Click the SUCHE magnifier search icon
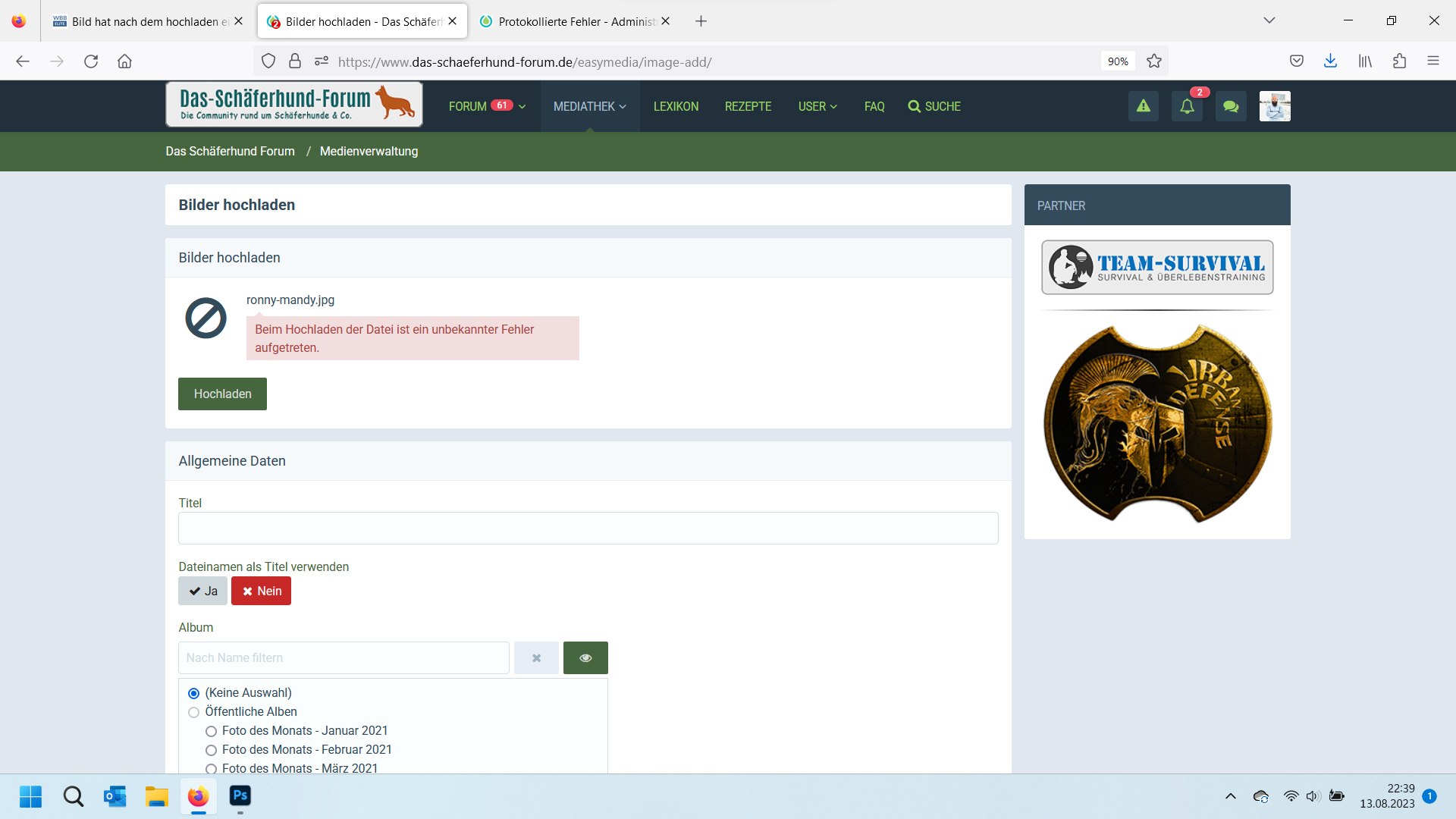This screenshot has height=819, width=1456. pos(915,106)
